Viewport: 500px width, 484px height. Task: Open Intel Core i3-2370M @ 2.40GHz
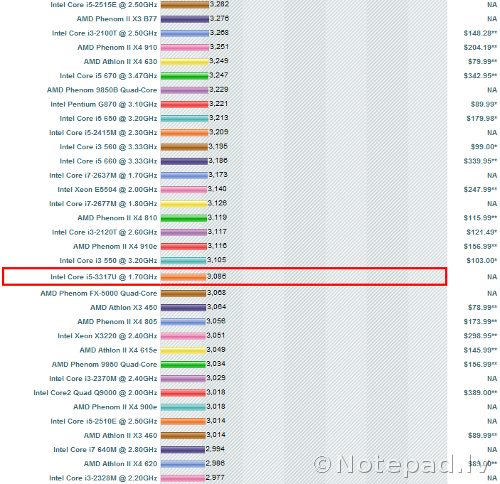[x=103, y=379]
